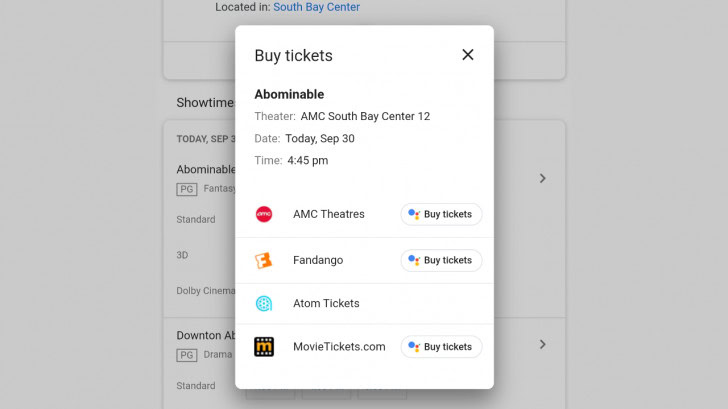Image resolution: width=728 pixels, height=409 pixels.
Task: Expand the Abominable showtime chevron
Action: (x=542, y=178)
